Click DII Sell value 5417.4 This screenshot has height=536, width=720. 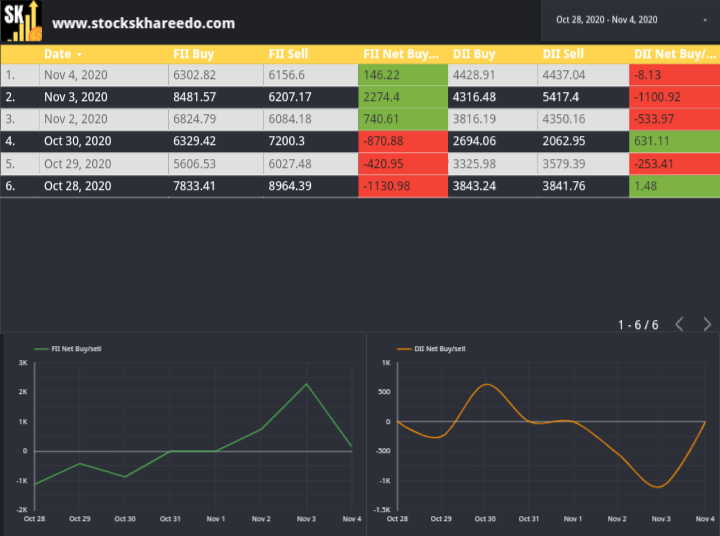561,97
